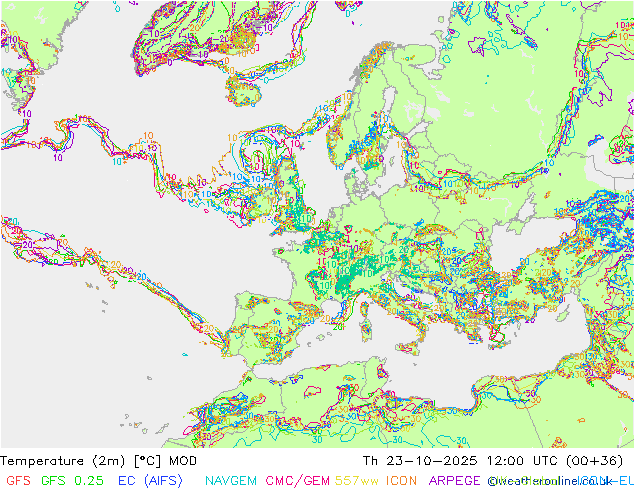Click the Th 23-10-2025 12:00 UTC timestamp
This screenshot has height=490, width=634.
click(460, 461)
